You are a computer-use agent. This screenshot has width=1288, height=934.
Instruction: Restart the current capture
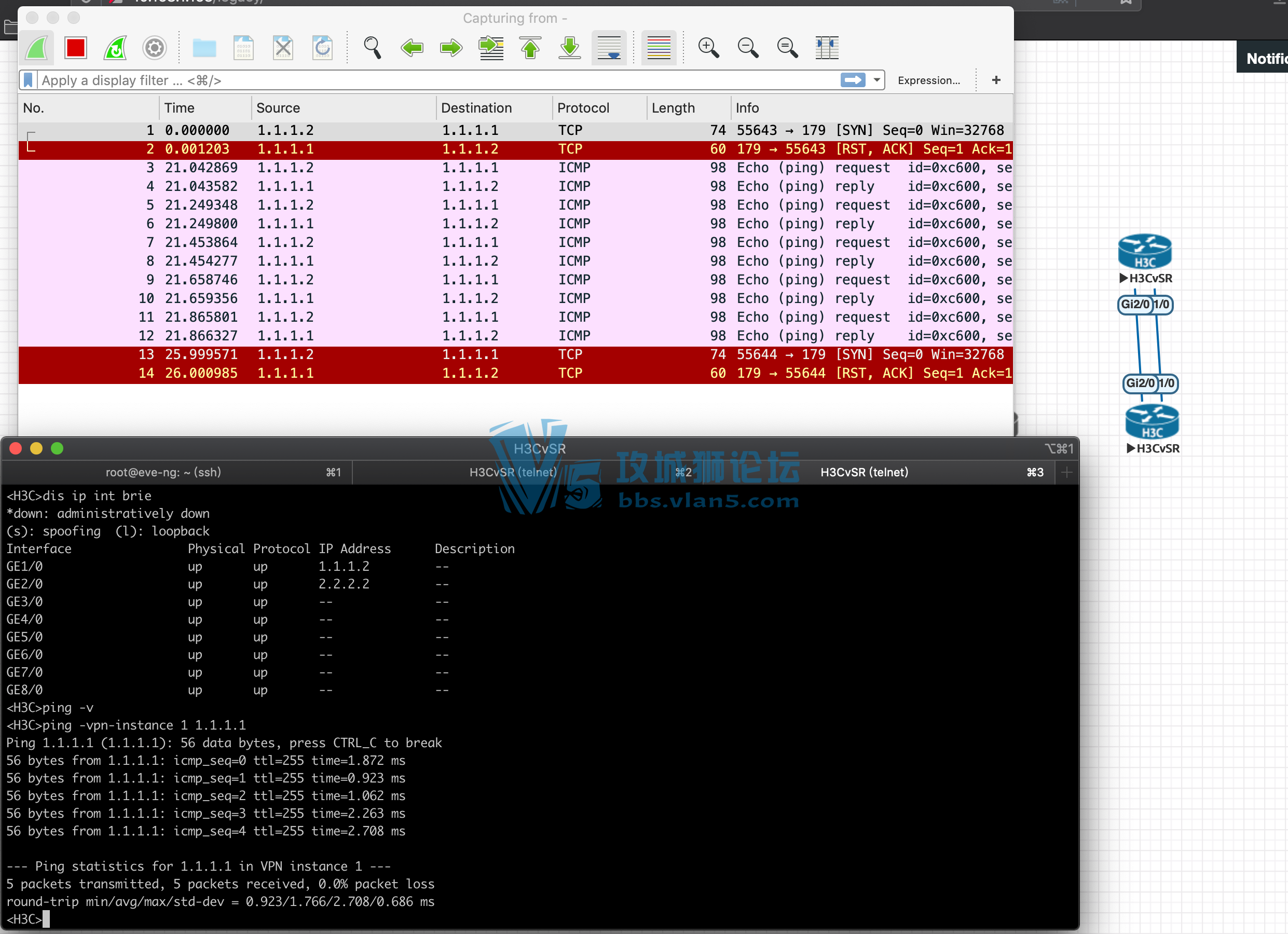click(115, 48)
